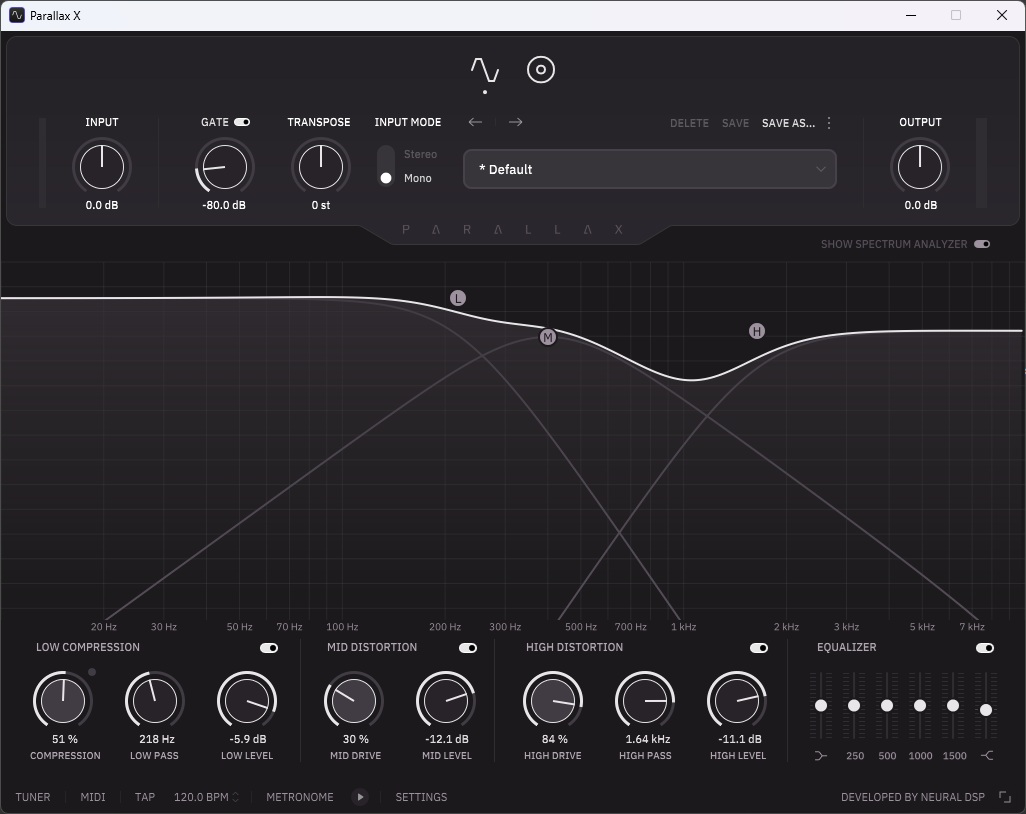Click the Low Pass knob
The height and width of the screenshot is (814, 1026).
pos(154,700)
